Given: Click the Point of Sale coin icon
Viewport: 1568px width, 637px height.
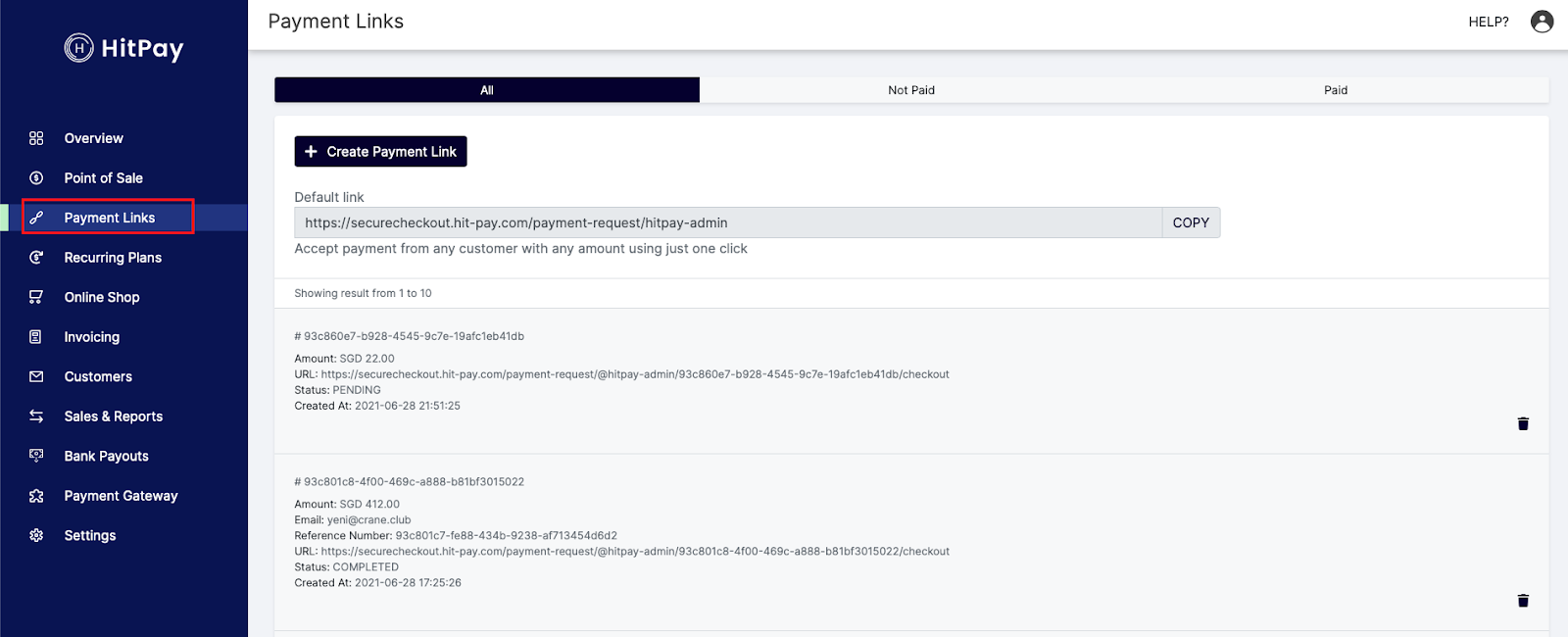Looking at the screenshot, I should pos(36,178).
